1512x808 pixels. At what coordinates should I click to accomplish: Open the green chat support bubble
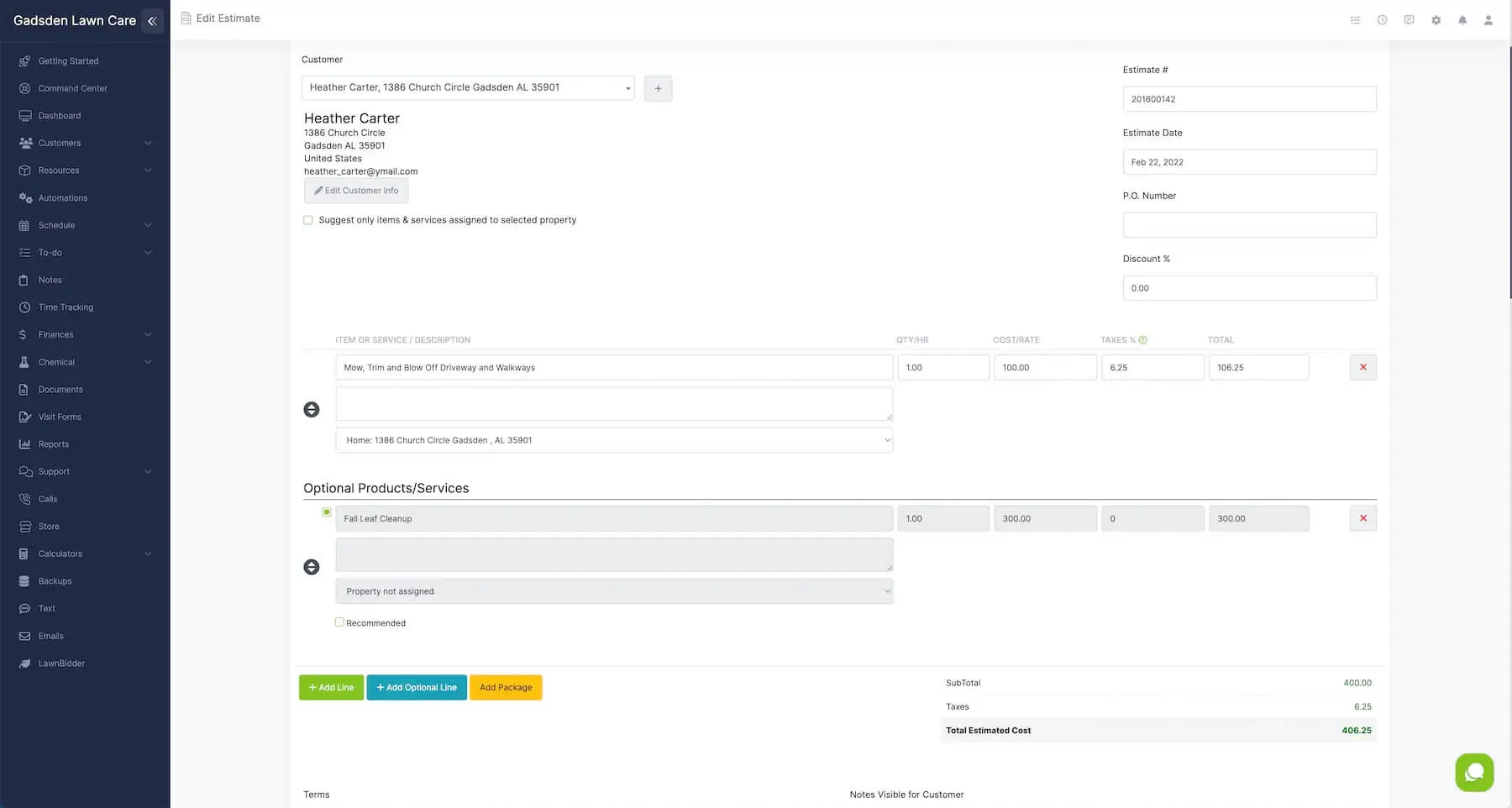1474,773
